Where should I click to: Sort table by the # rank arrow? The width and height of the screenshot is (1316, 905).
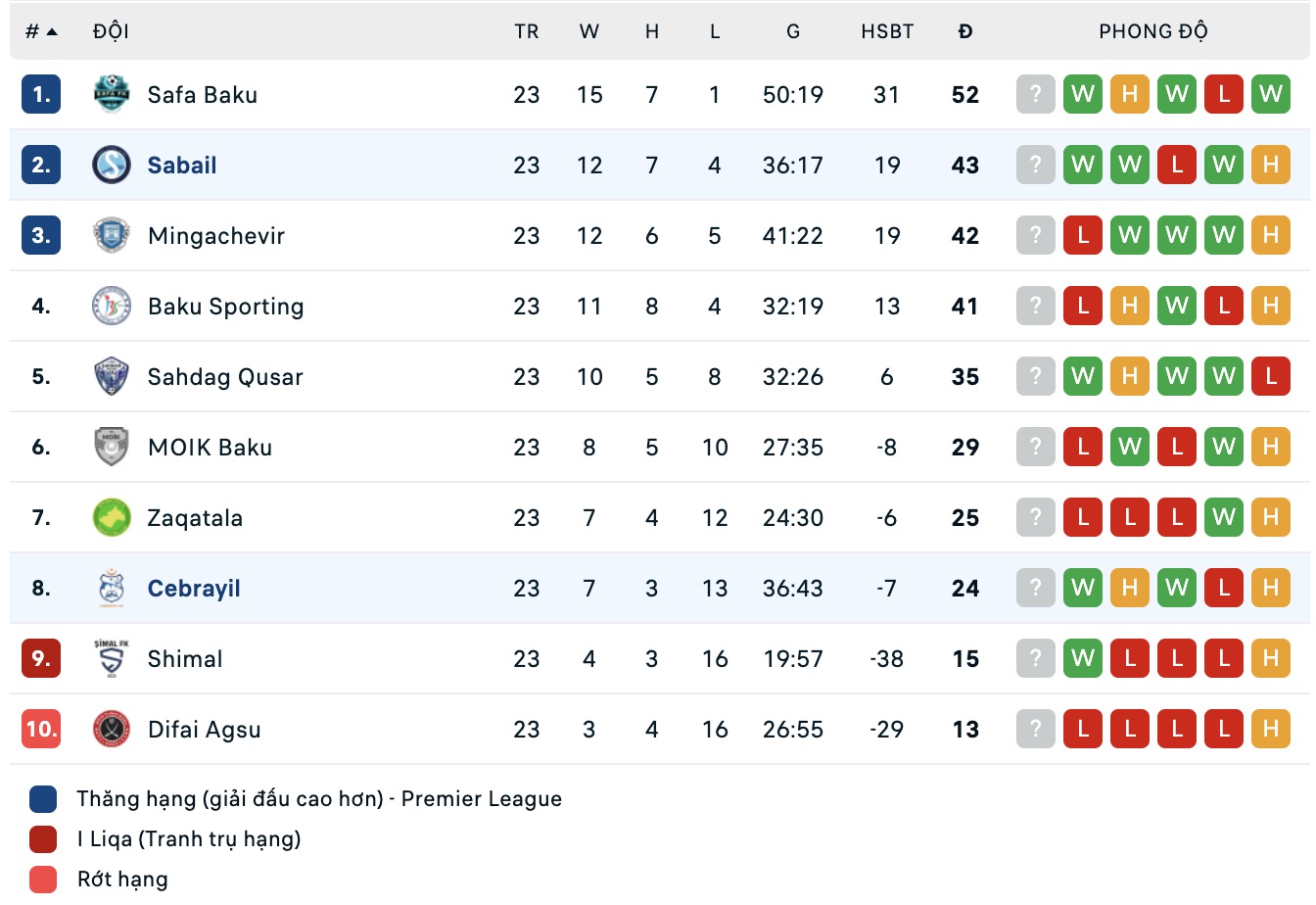tap(41, 31)
